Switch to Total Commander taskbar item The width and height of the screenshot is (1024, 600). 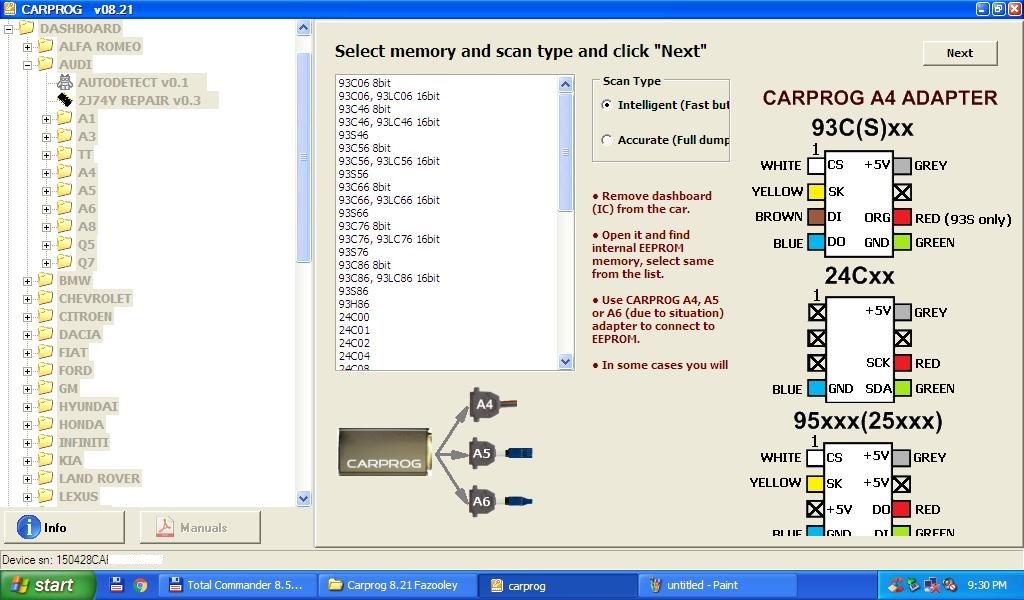click(x=238, y=585)
